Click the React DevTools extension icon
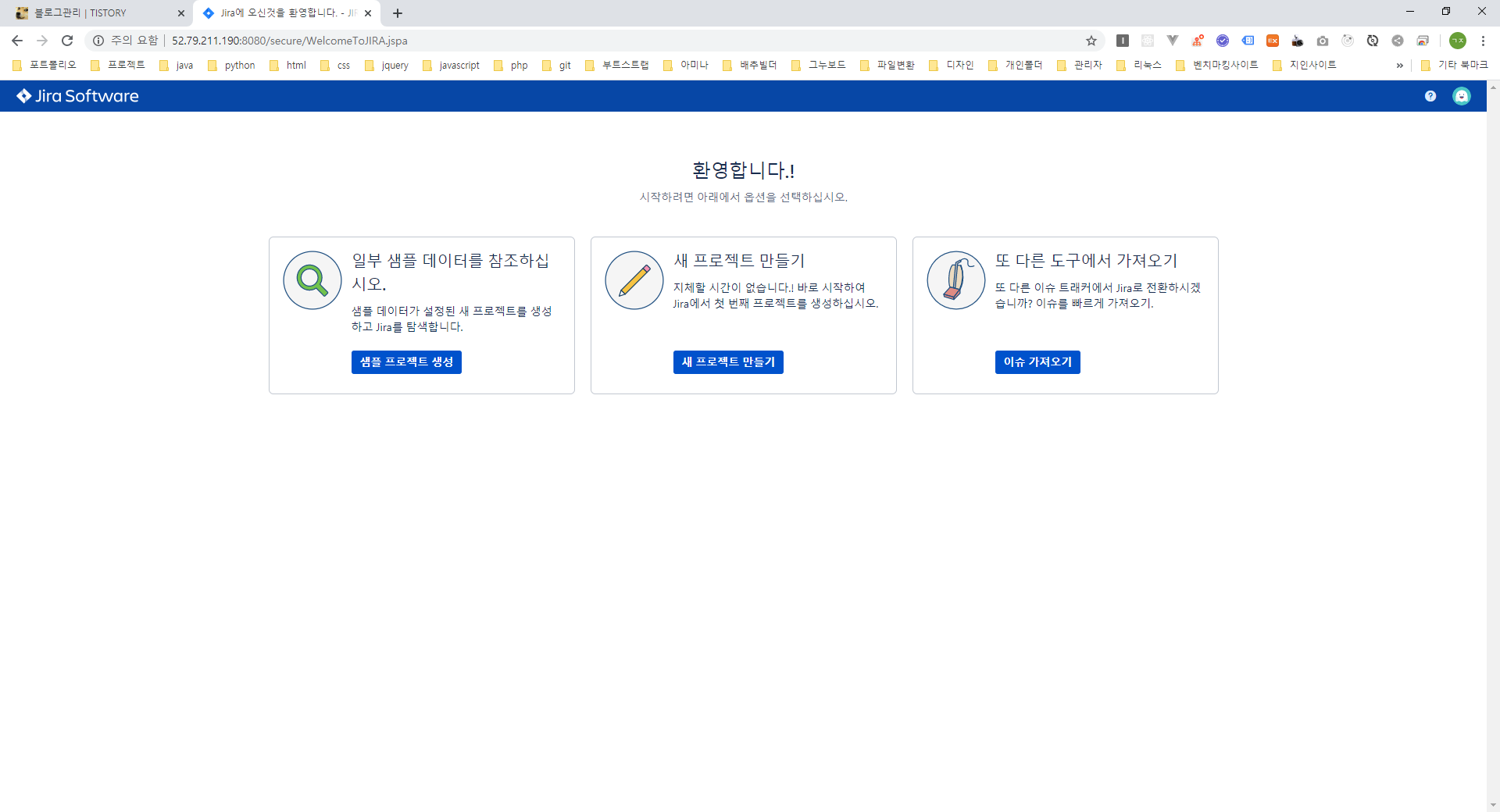This screenshot has width=1500, height=812. [x=1148, y=41]
